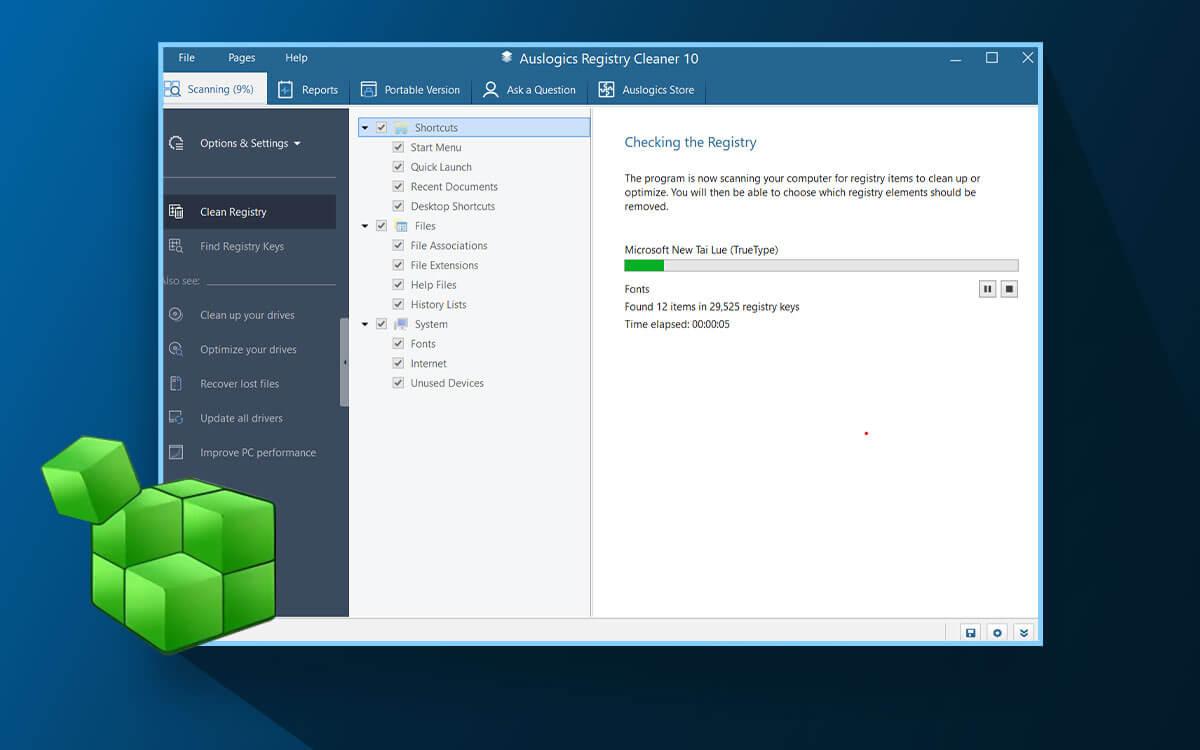Click the sidebar vertical scrollbar

(x=345, y=362)
